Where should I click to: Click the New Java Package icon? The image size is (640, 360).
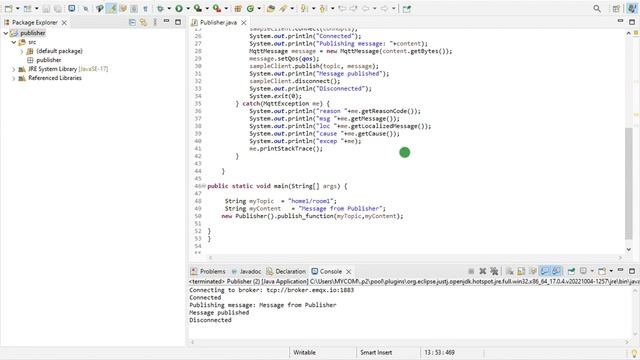coord(238,9)
